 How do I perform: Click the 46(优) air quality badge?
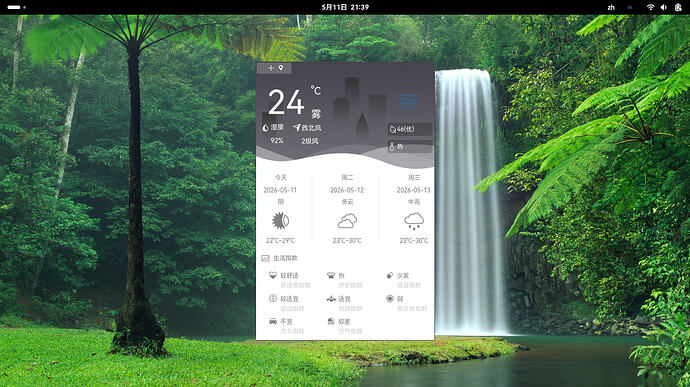pos(410,129)
